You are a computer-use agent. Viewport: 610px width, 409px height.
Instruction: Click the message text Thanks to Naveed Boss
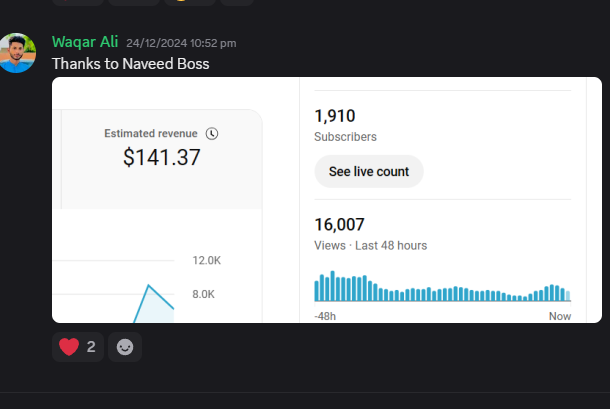[x=131, y=64]
